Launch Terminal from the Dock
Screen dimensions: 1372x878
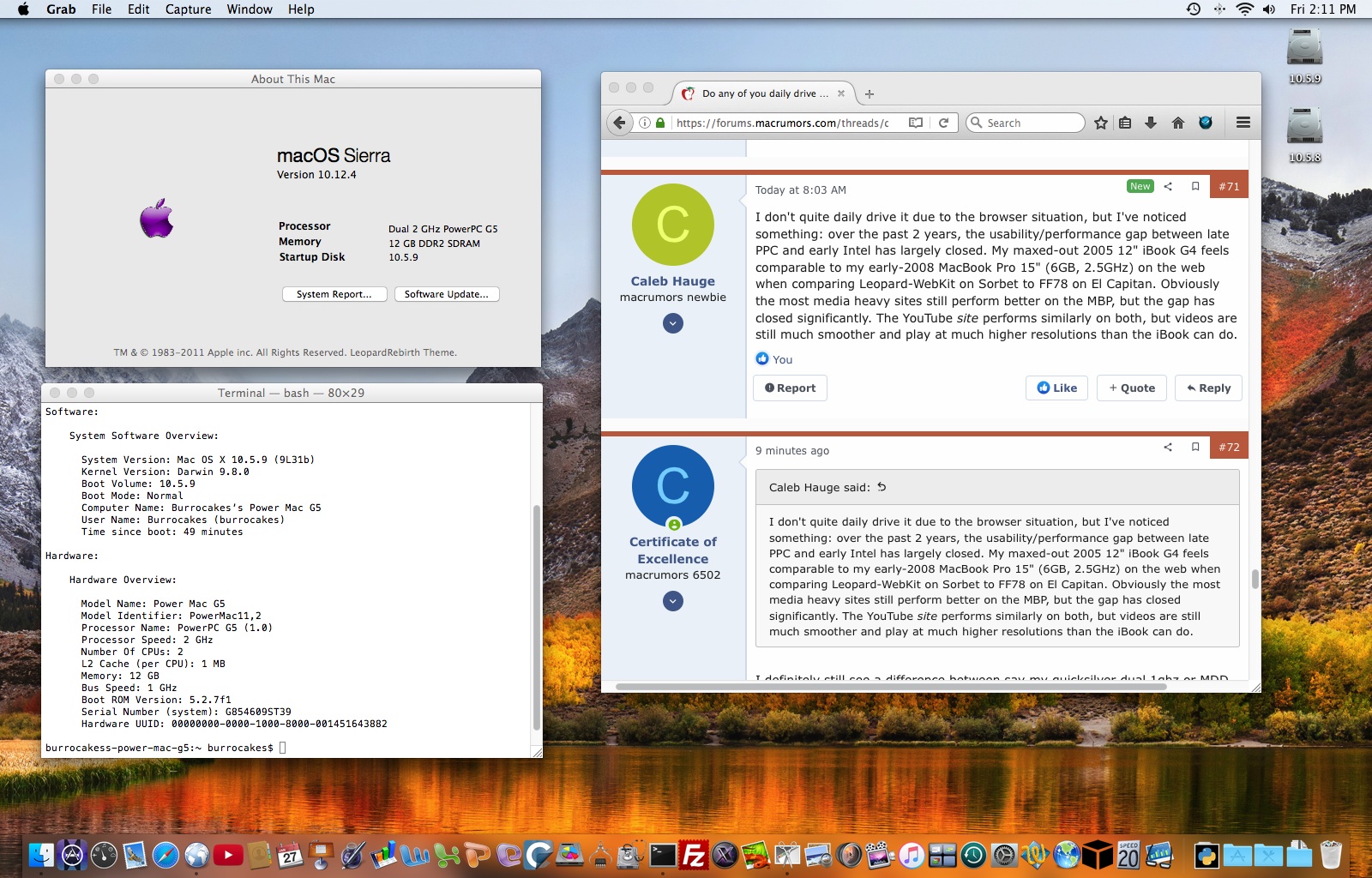click(x=663, y=855)
